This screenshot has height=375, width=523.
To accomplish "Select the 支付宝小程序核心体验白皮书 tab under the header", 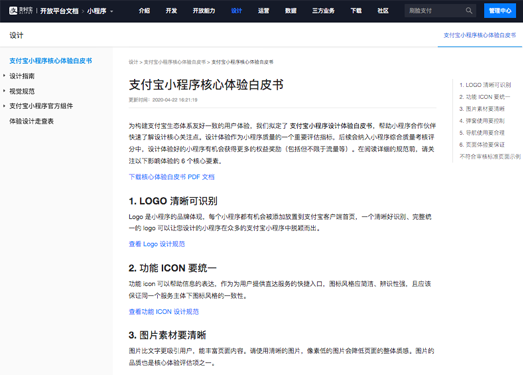I will (480, 35).
